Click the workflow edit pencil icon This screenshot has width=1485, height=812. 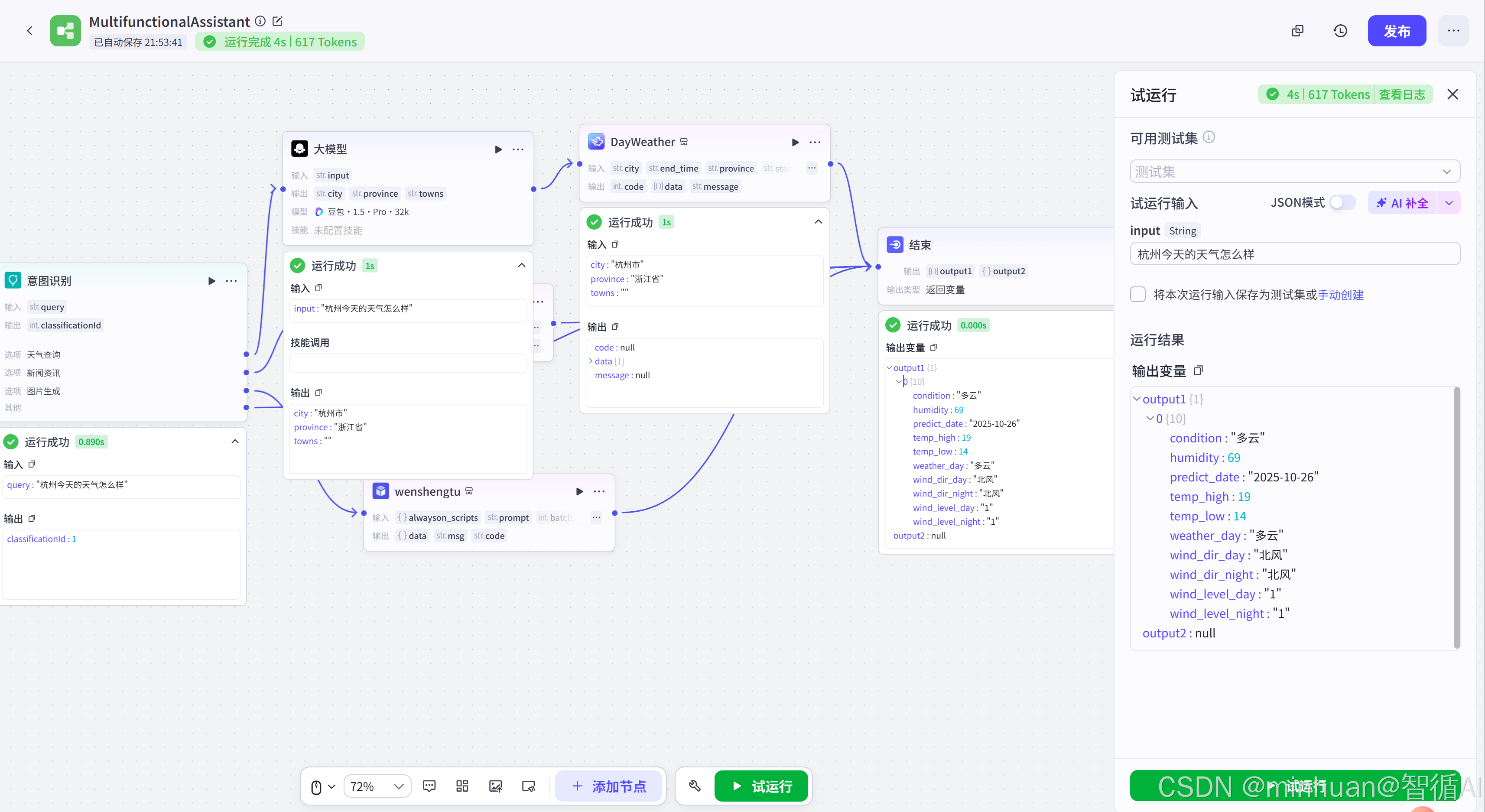click(277, 21)
